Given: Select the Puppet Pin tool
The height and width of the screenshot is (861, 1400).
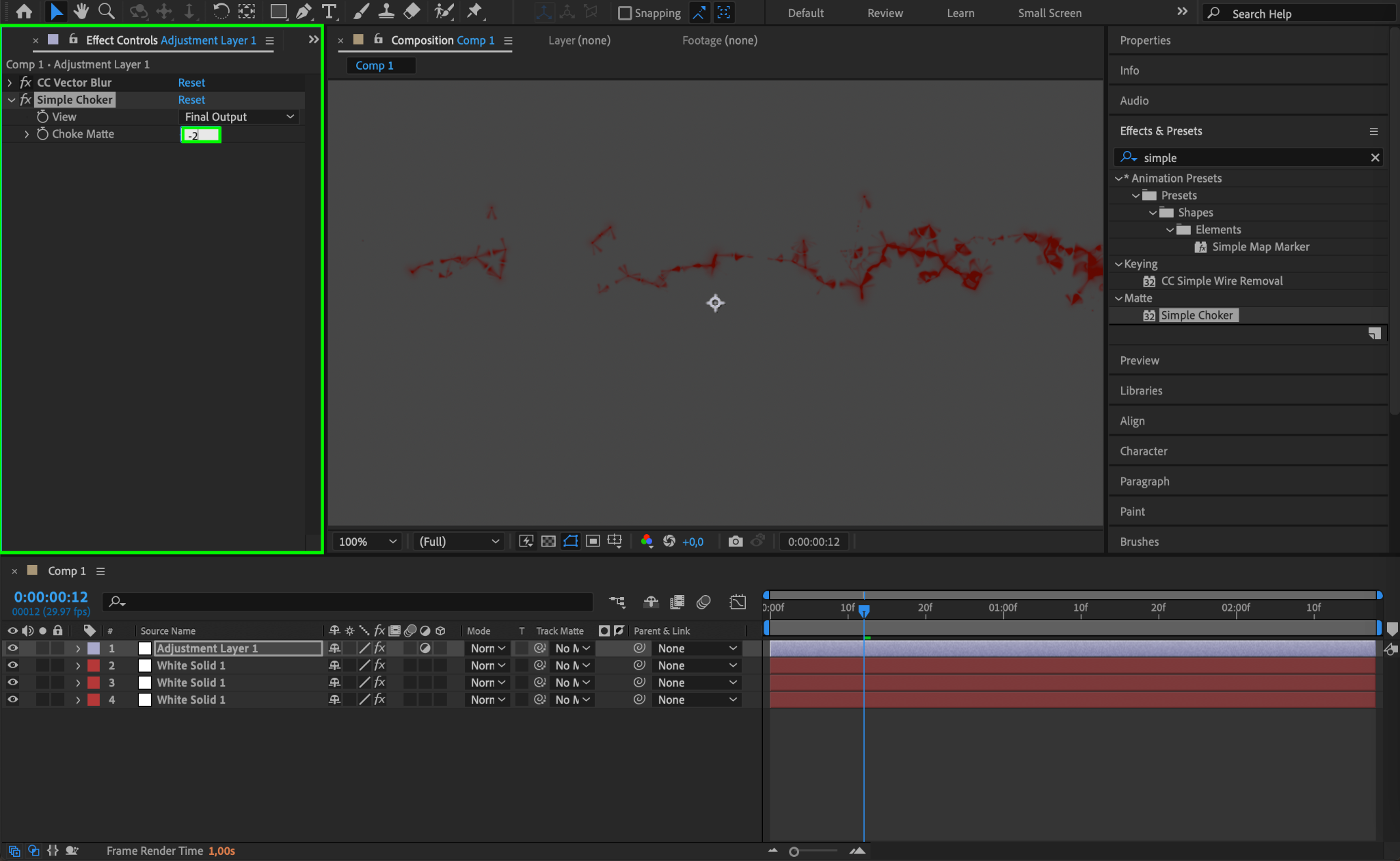Looking at the screenshot, I should coord(474,12).
